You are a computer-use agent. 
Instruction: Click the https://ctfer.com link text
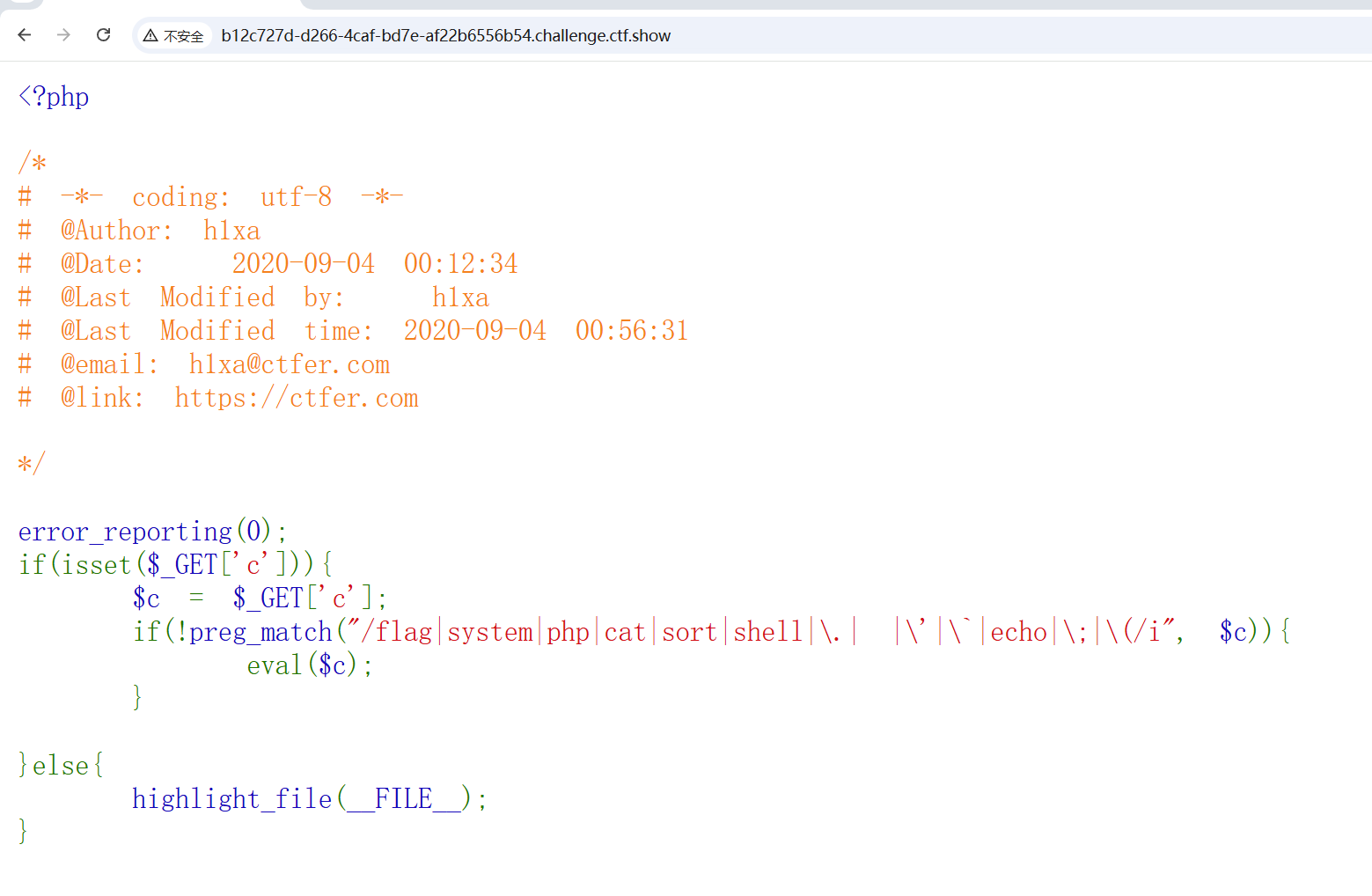click(296, 398)
